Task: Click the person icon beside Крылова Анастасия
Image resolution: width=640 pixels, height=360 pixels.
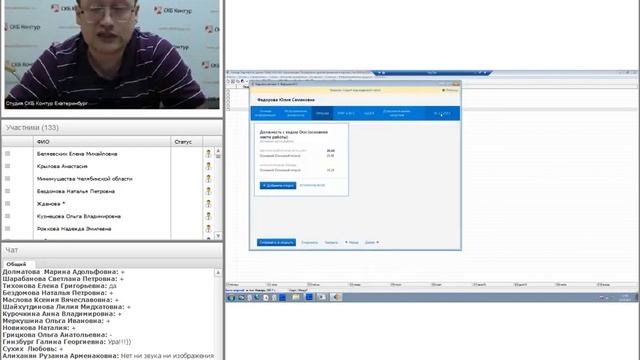Action: click(208, 166)
